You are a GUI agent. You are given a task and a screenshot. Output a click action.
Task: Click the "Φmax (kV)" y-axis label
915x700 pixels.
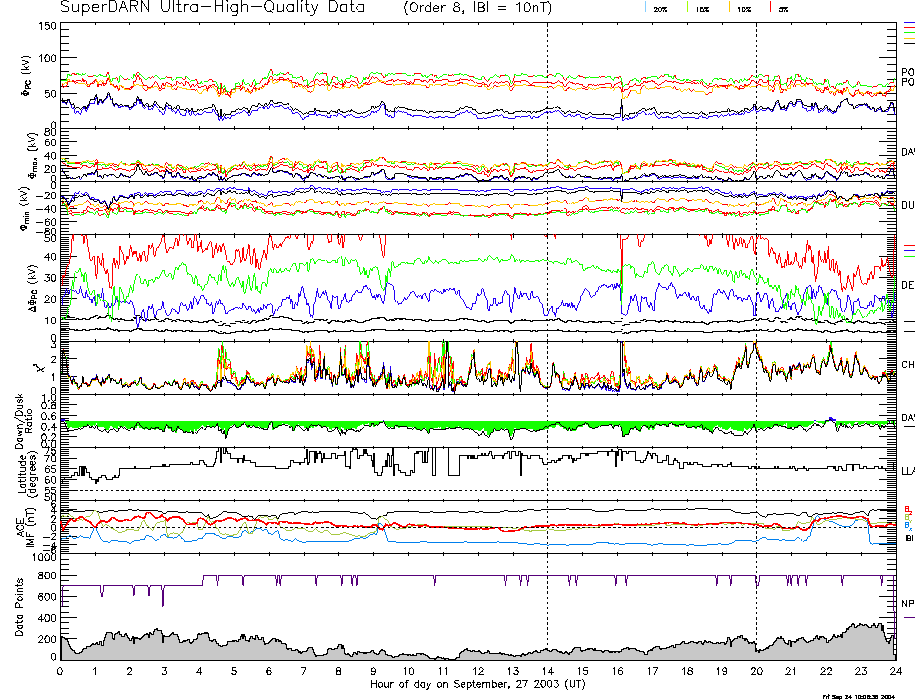[33, 155]
